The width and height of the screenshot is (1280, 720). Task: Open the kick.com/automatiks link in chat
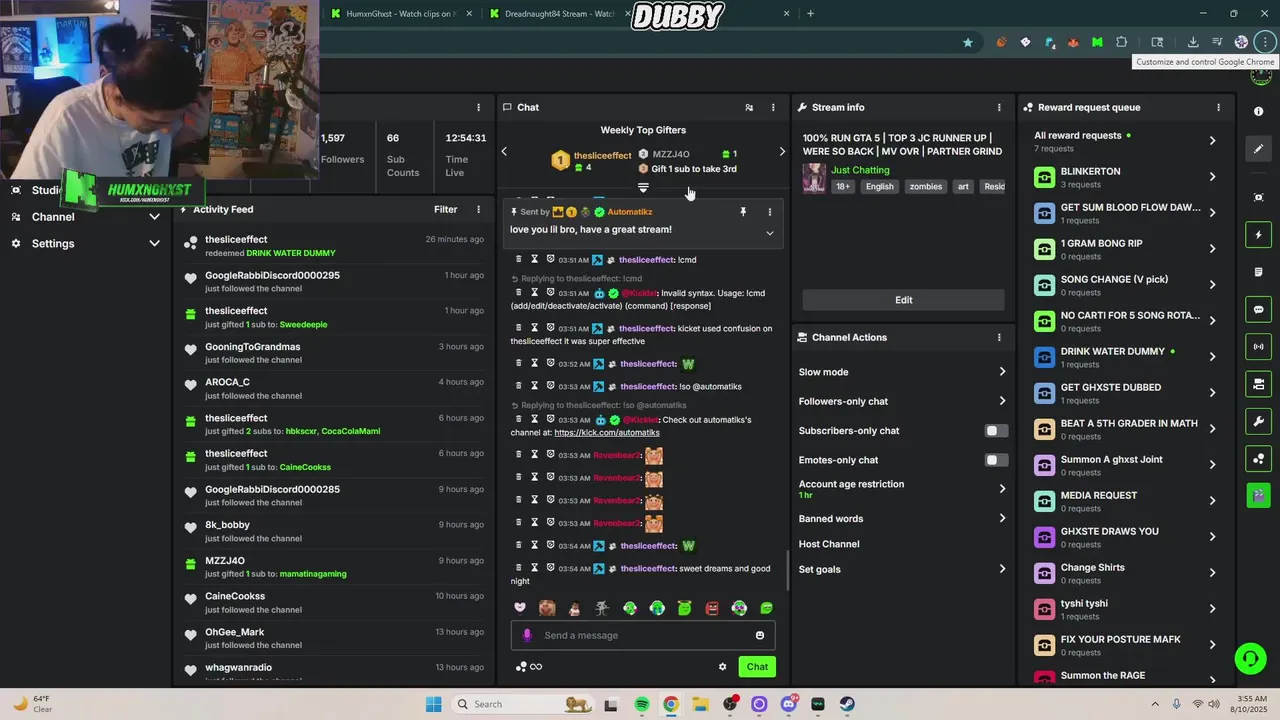pyautogui.click(x=607, y=432)
